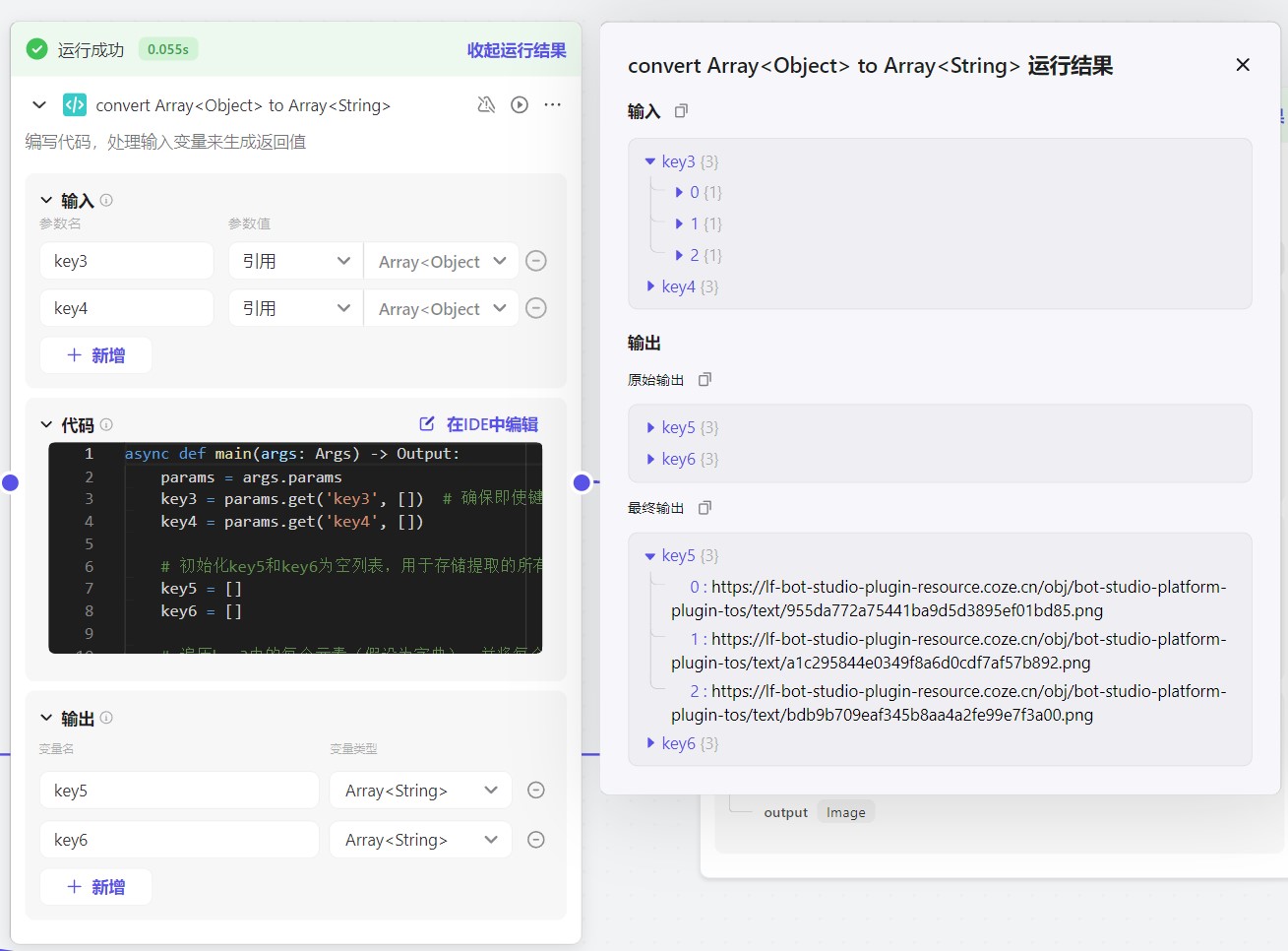
Task: Add a new output variable with 新增
Action: (95, 887)
